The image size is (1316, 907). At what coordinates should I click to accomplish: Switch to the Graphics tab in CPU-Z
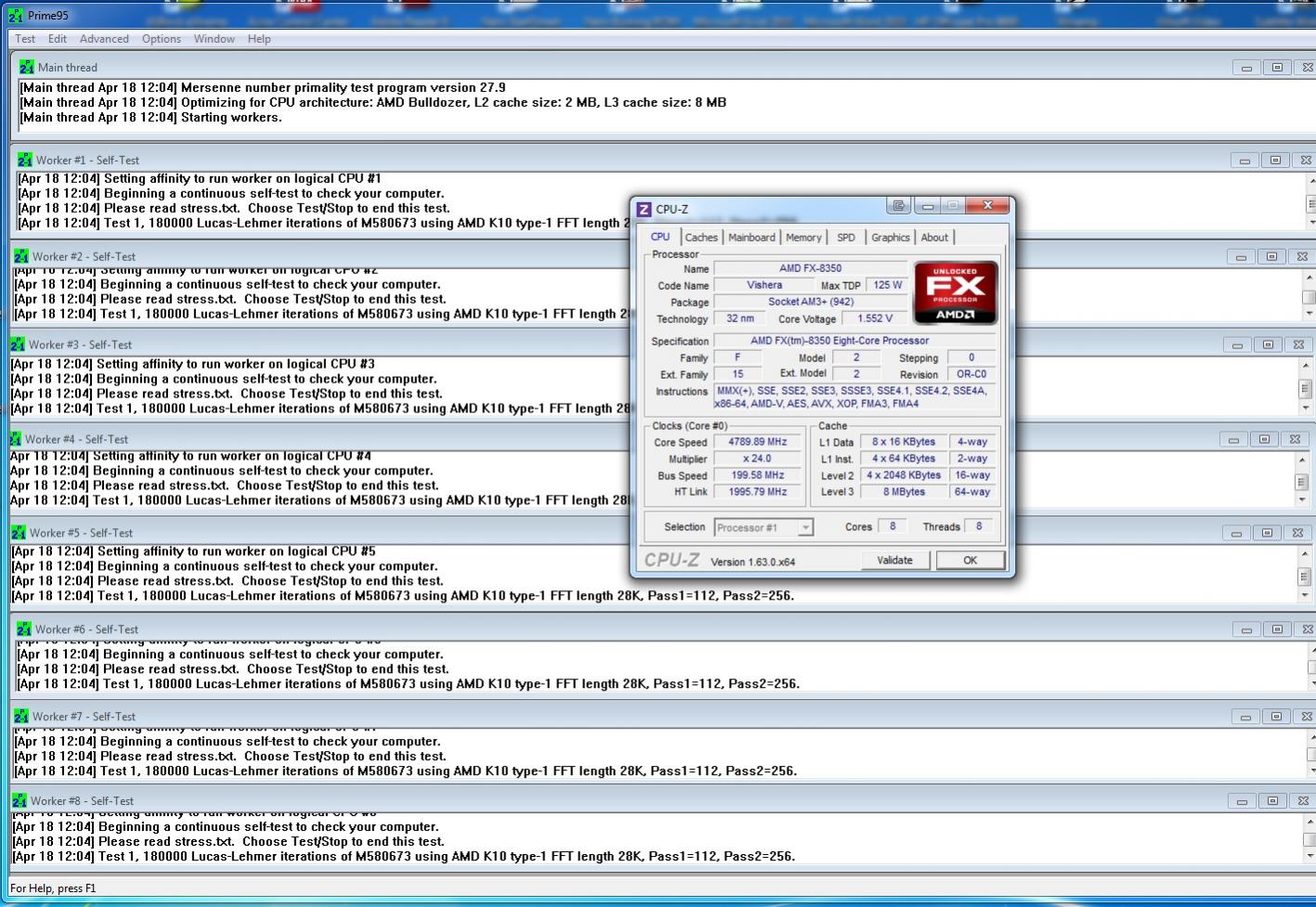(x=890, y=238)
